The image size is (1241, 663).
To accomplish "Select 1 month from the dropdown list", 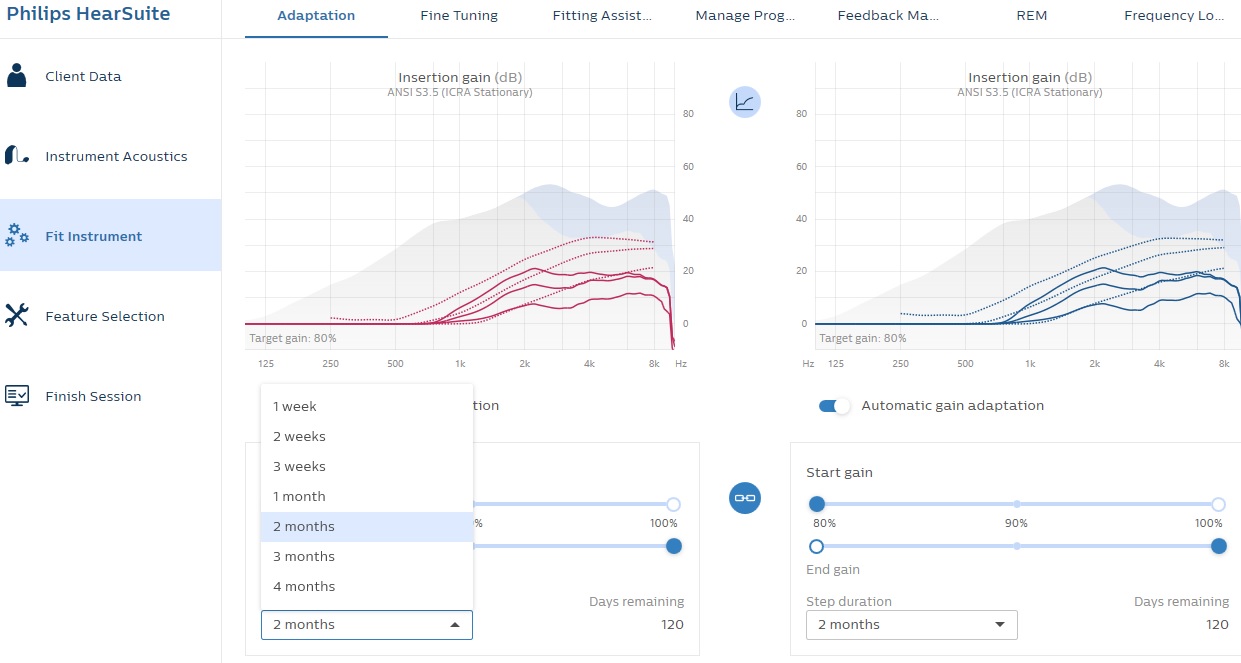I will click(366, 496).
